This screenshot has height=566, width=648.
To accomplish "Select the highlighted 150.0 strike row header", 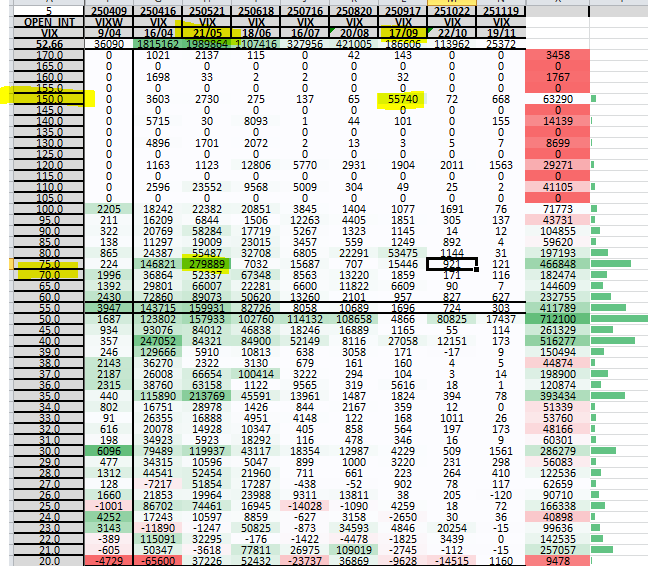I will [x=49, y=99].
